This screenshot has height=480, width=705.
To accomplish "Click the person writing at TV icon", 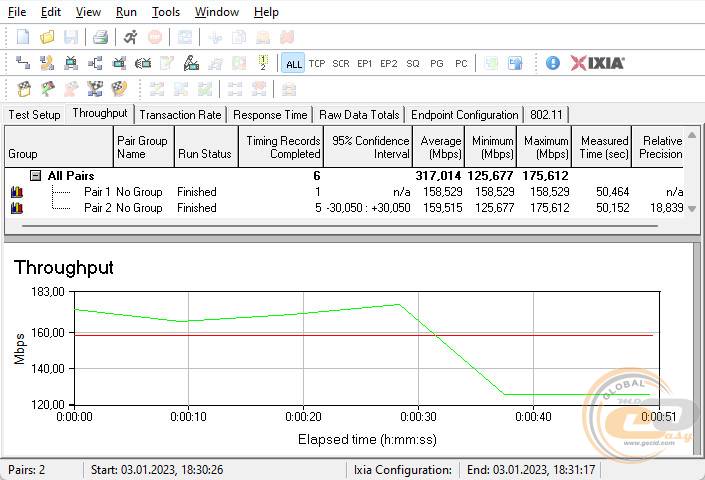I will tap(191, 63).
